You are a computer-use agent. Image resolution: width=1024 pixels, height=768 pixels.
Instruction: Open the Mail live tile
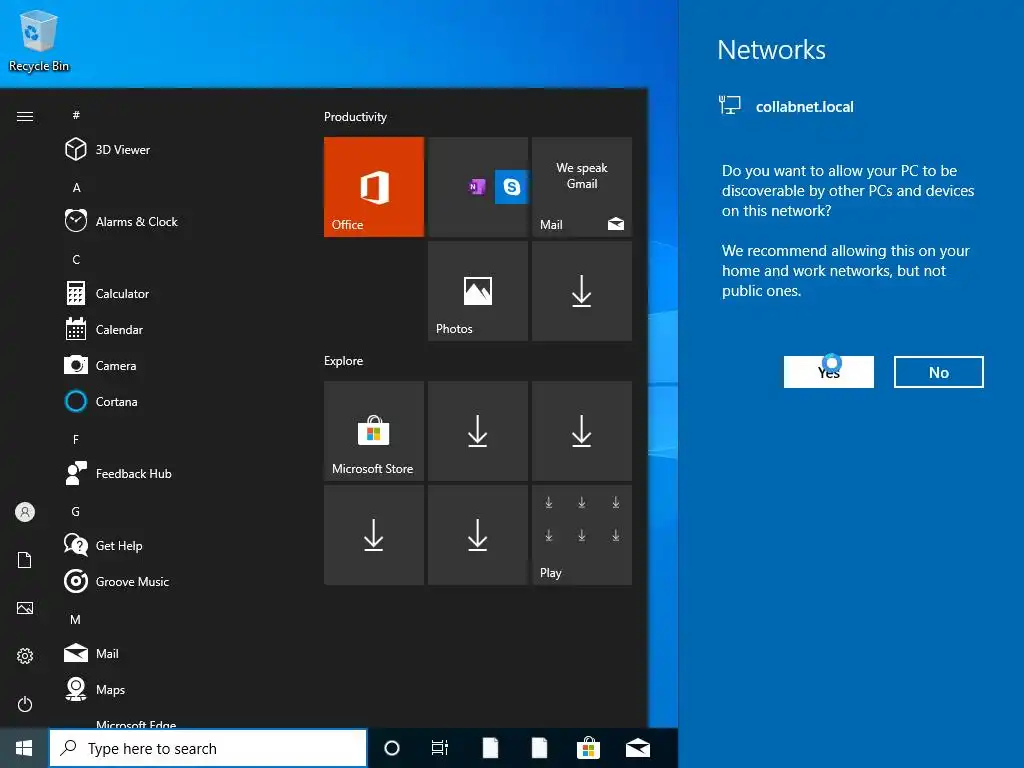coord(582,187)
